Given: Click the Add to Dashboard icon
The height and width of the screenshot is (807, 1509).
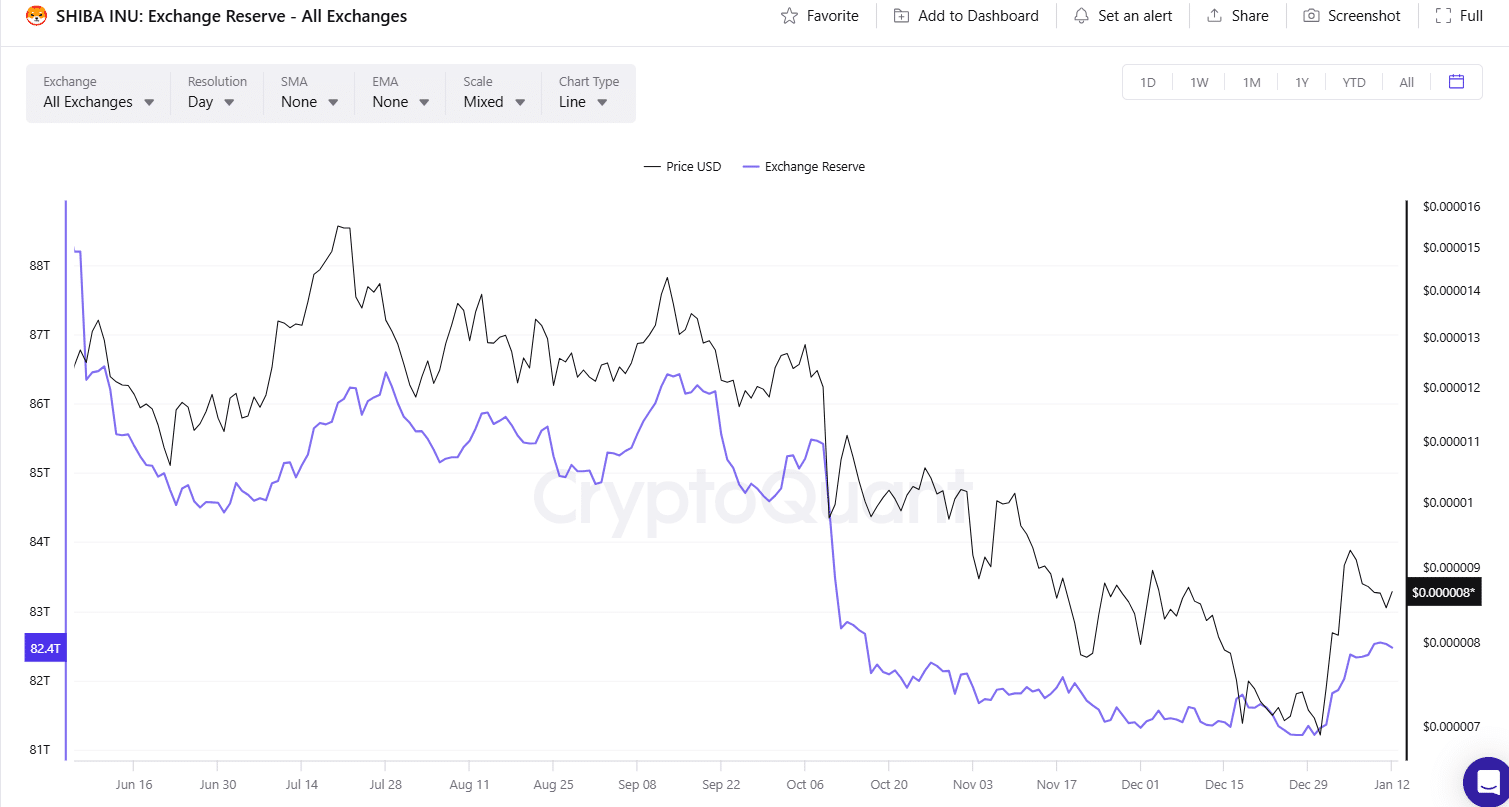Looking at the screenshot, I should (901, 16).
